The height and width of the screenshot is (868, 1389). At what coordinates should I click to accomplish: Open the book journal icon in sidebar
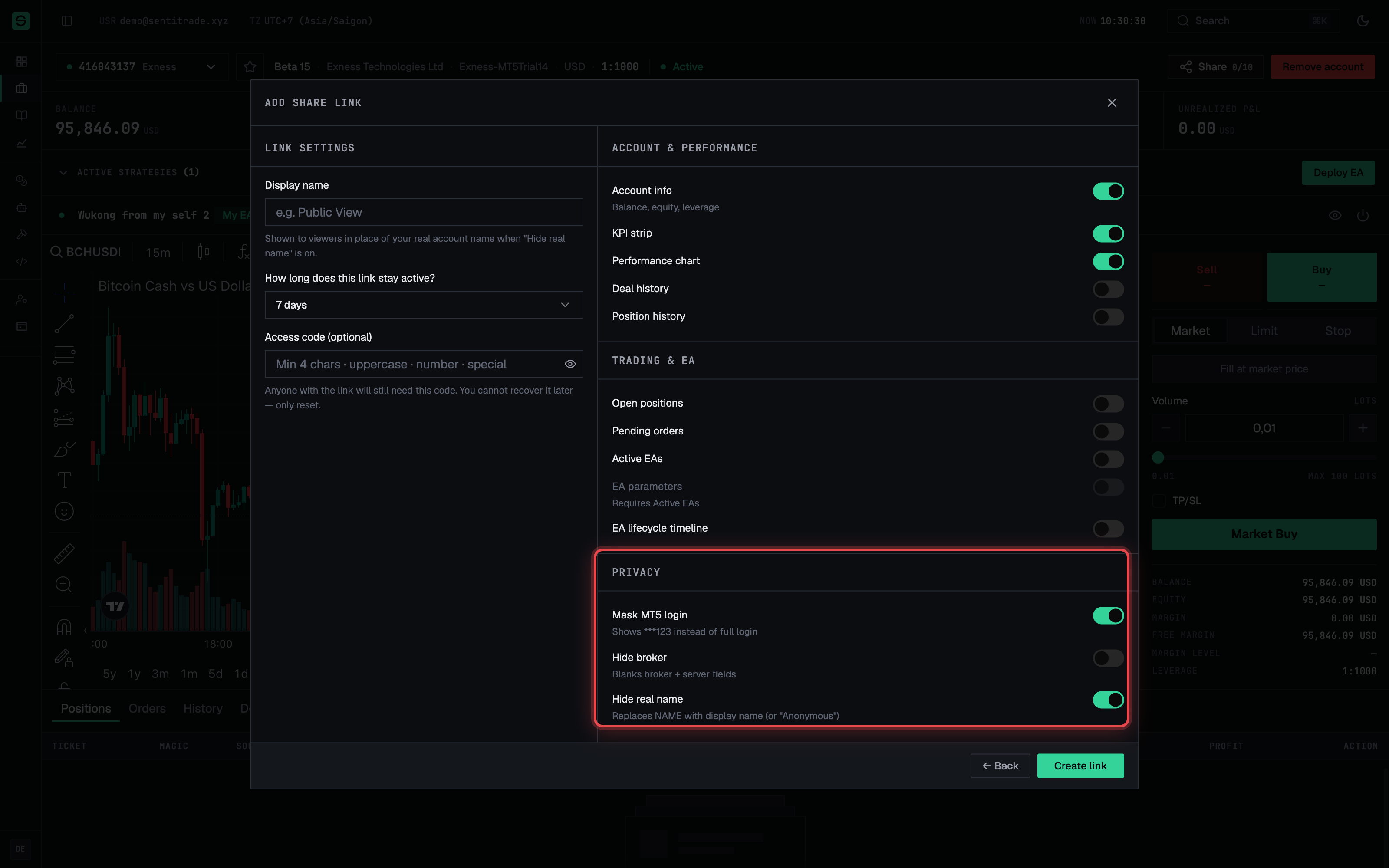pyautogui.click(x=22, y=115)
